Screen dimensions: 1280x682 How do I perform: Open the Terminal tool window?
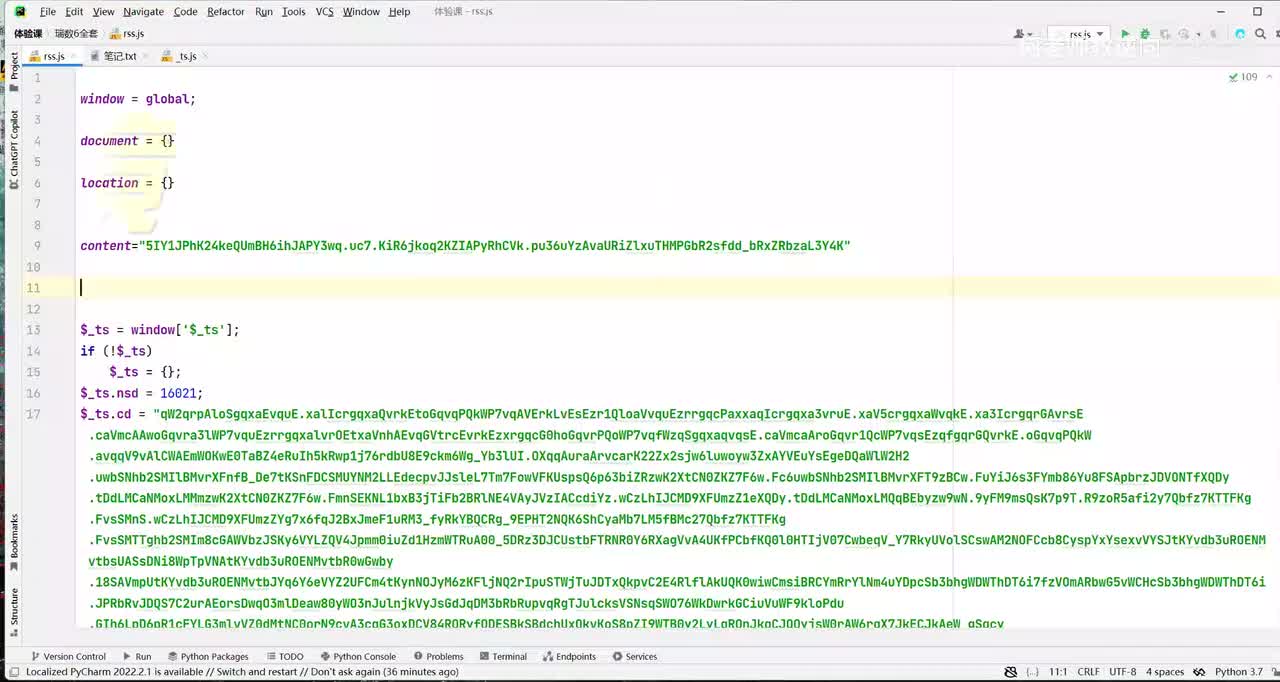[x=502, y=657]
